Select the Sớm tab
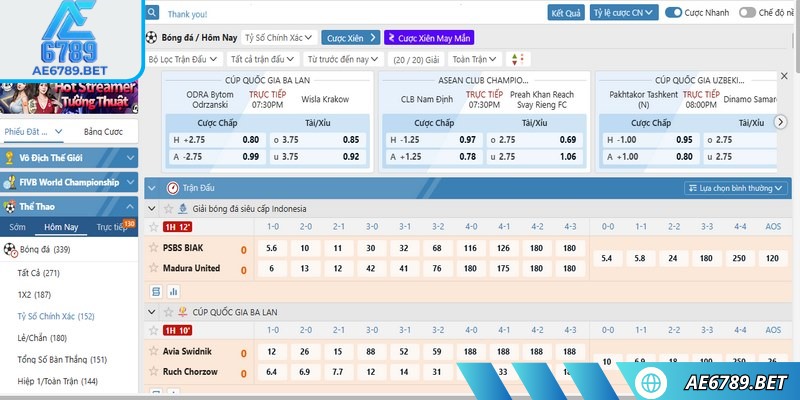Screen dimensions: 800x400 [x=17, y=227]
